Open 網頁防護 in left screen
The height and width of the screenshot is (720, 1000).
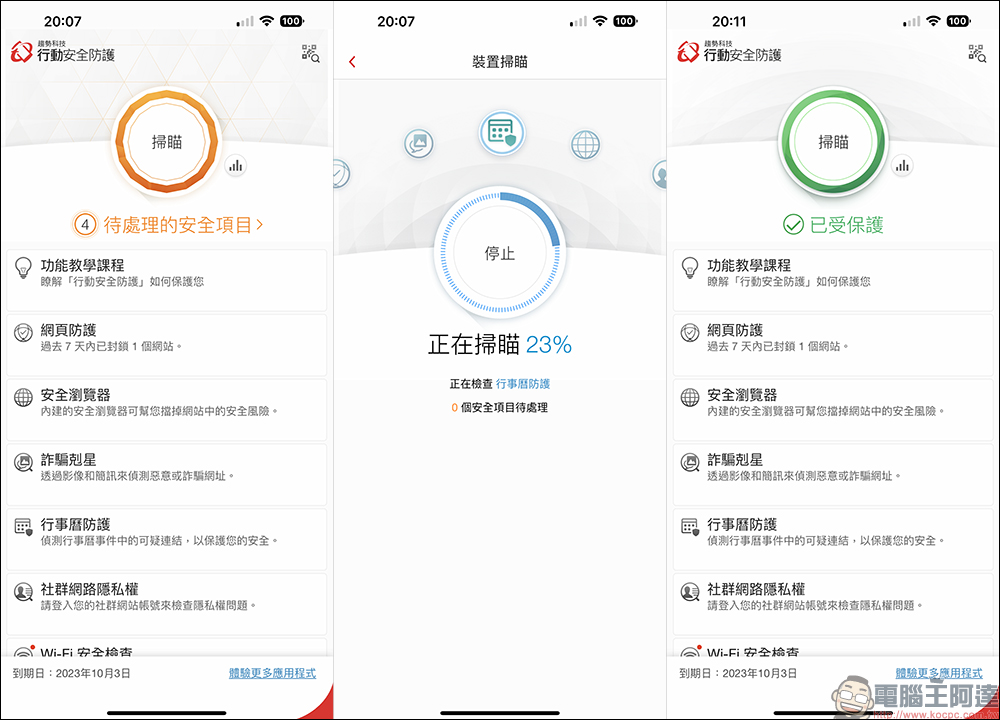coord(166,345)
